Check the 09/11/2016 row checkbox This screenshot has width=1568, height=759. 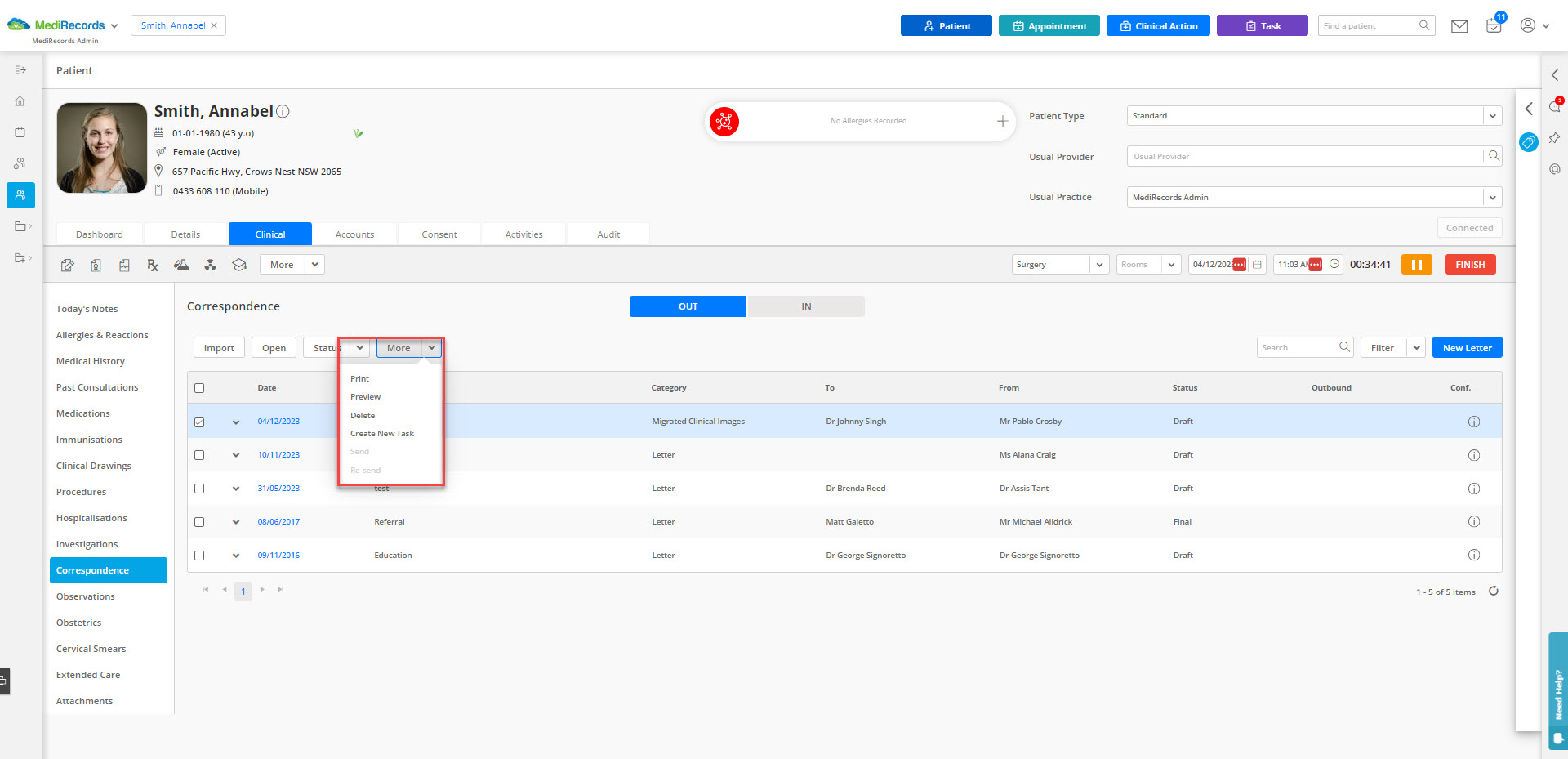[x=199, y=556]
